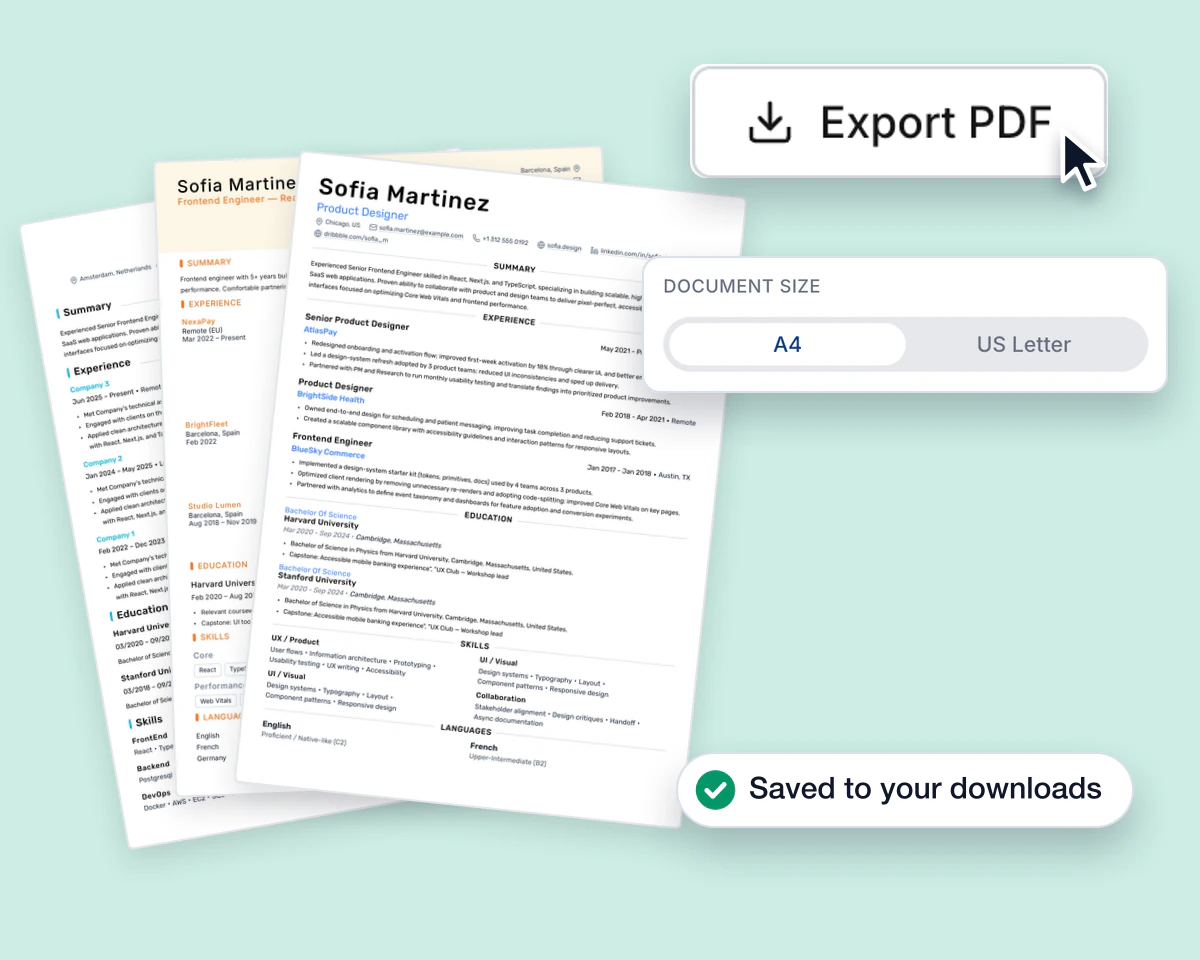
Task: Click 'Proficient / Native-like (C2)' text
Action: point(303,738)
